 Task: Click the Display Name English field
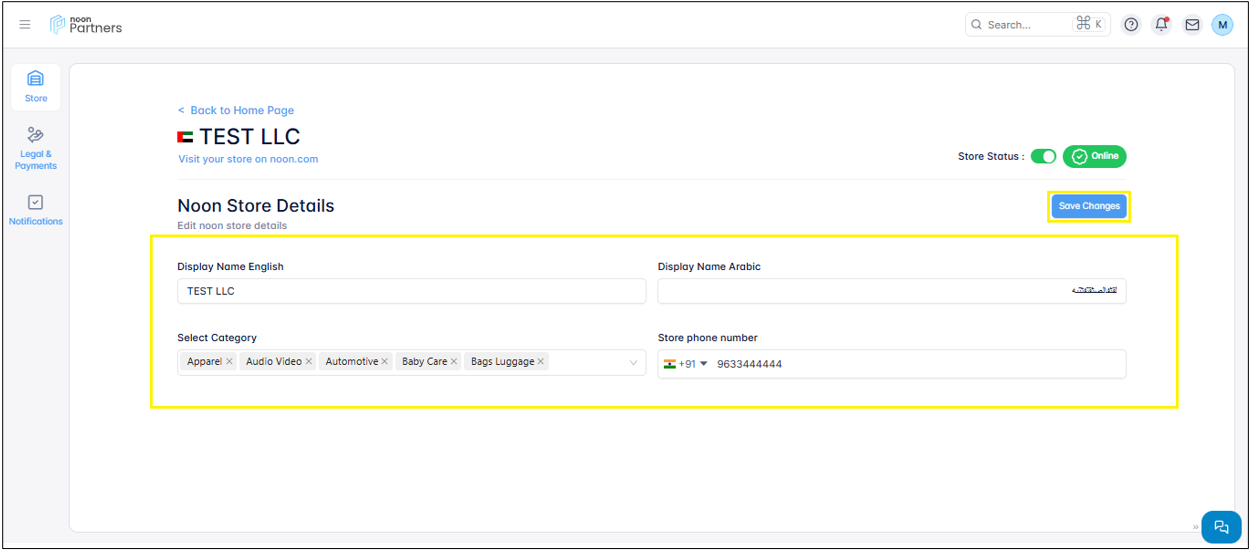pos(411,291)
